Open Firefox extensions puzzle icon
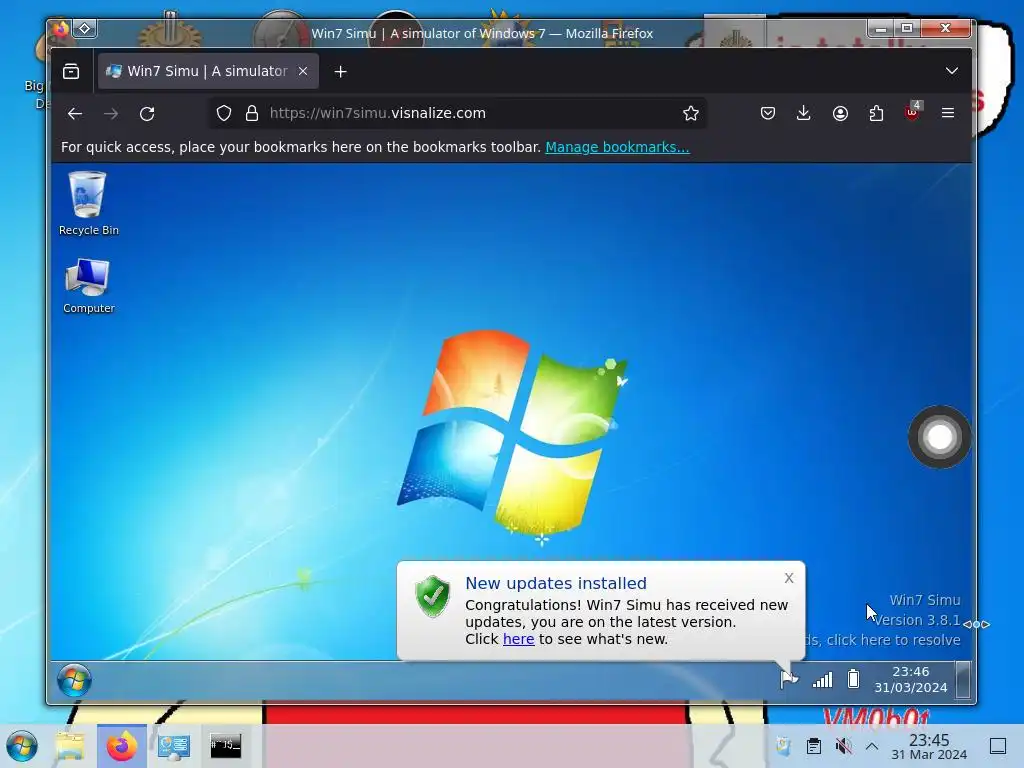Screen dimensions: 1024x768 click(x=876, y=114)
